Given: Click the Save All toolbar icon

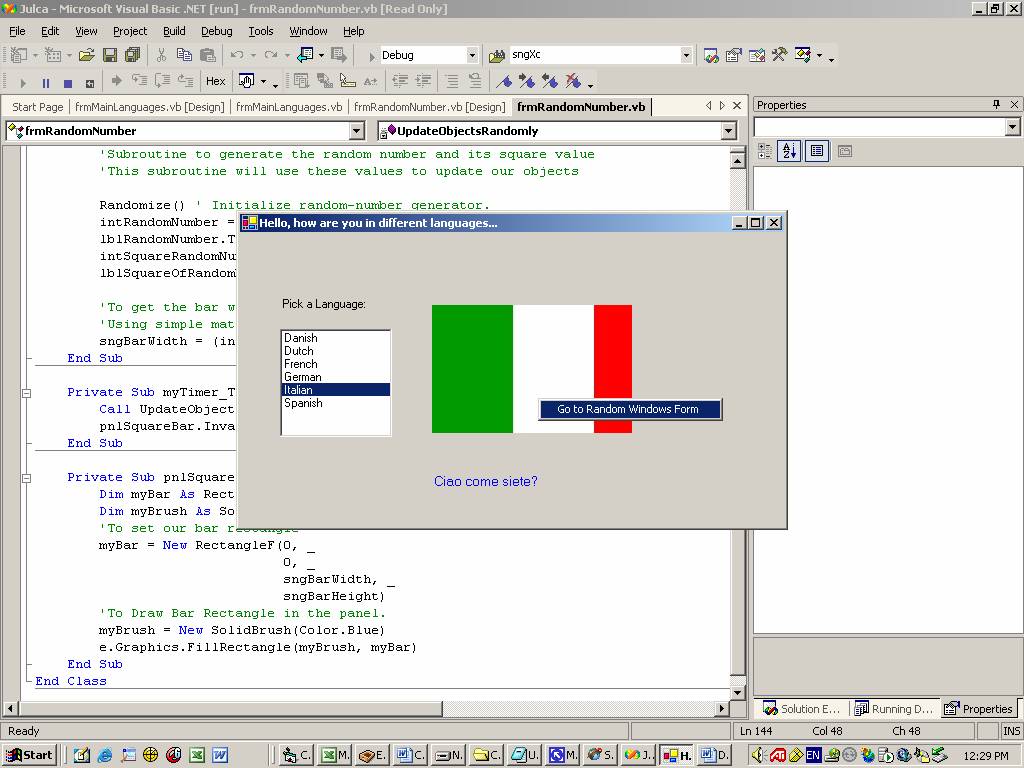Looking at the screenshot, I should click(132, 55).
